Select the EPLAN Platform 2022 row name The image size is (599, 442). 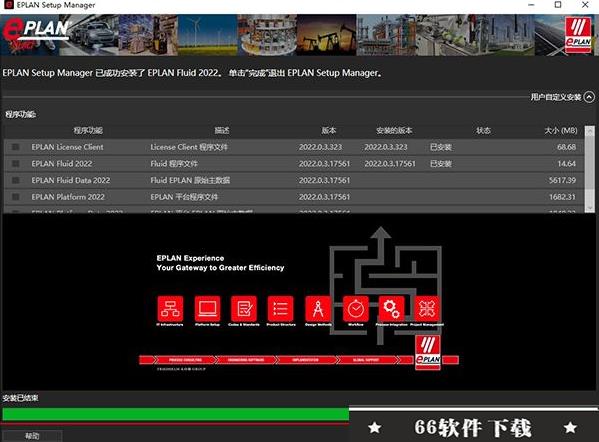click(x=68, y=197)
